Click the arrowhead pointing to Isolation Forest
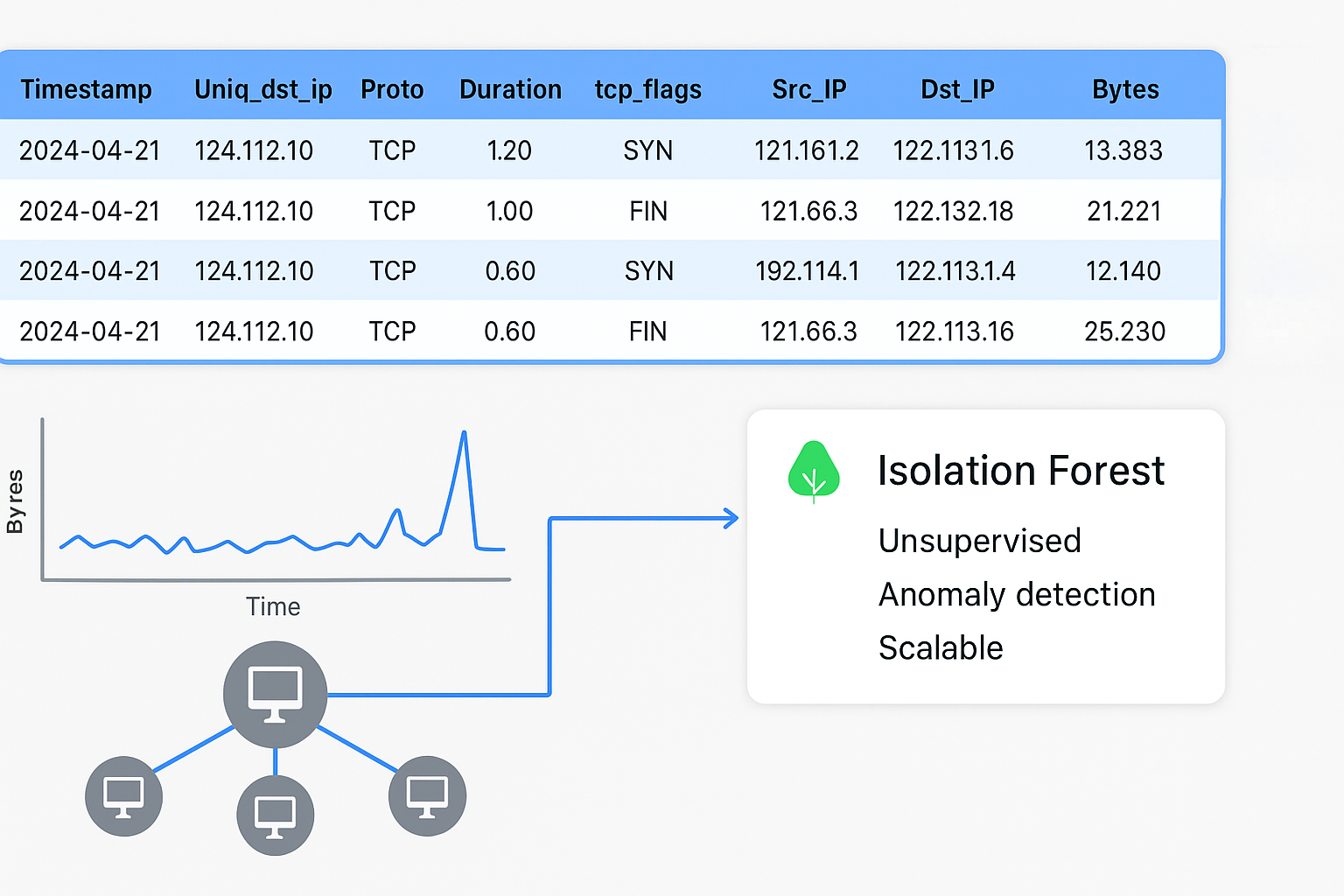The image size is (1344, 896). [x=729, y=519]
